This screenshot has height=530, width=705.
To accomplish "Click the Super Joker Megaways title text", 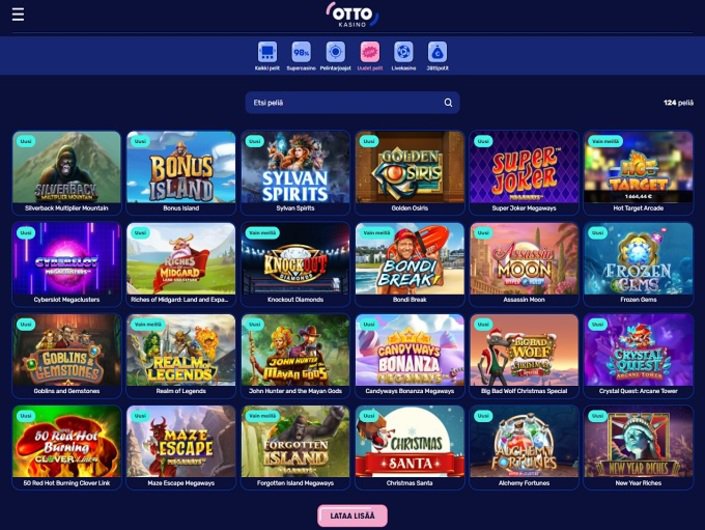I will [x=524, y=208].
